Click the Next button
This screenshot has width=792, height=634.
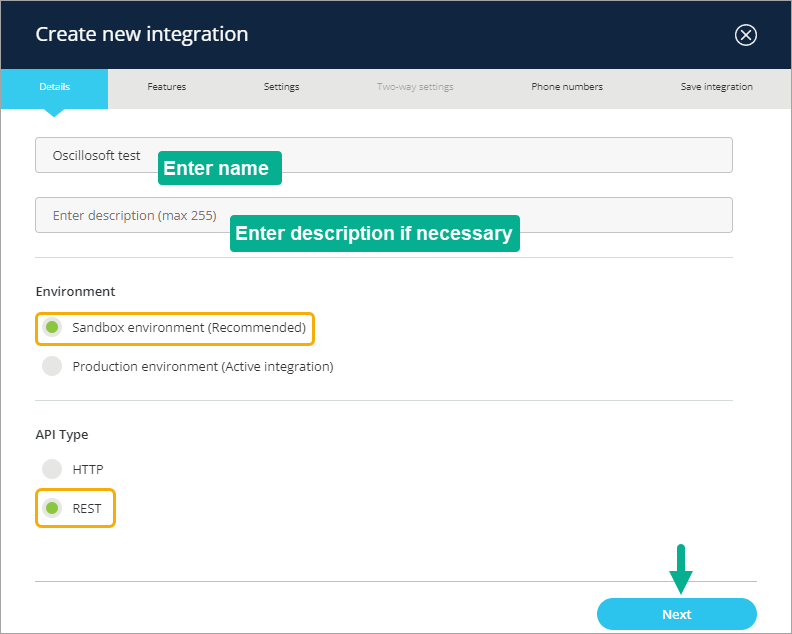point(677,614)
